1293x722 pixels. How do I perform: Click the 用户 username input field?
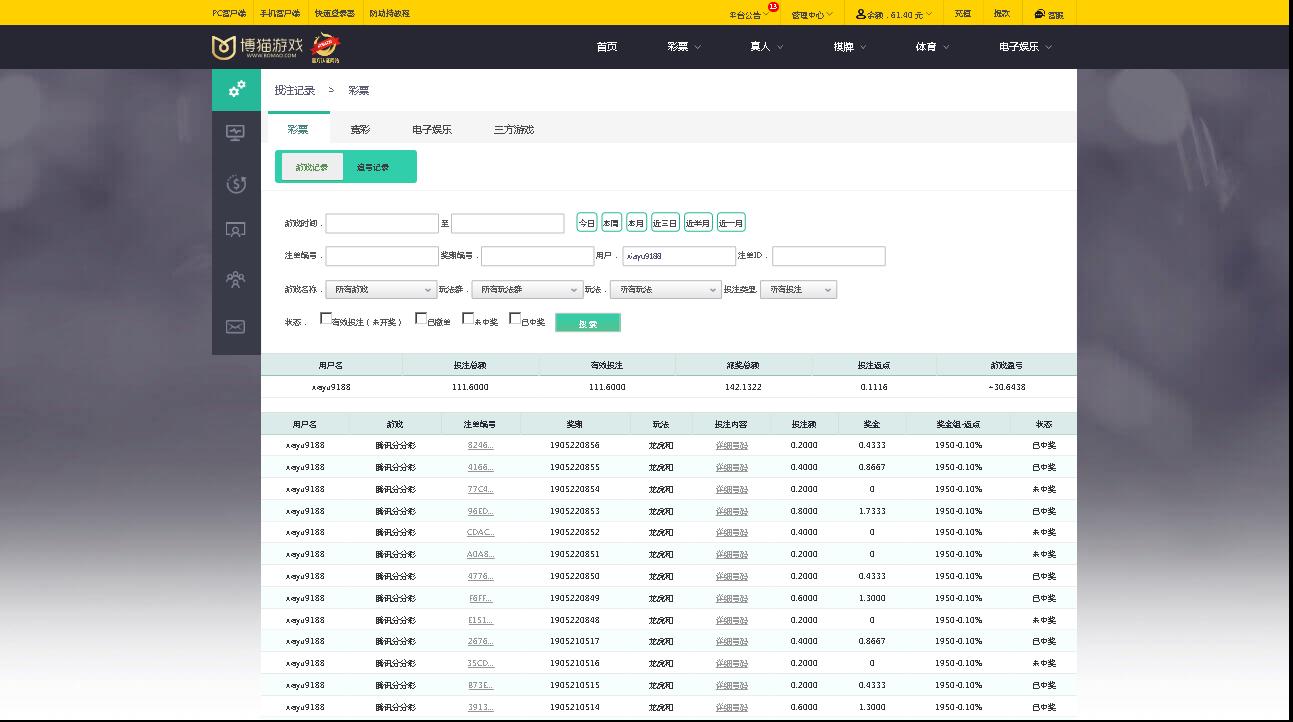click(x=679, y=256)
